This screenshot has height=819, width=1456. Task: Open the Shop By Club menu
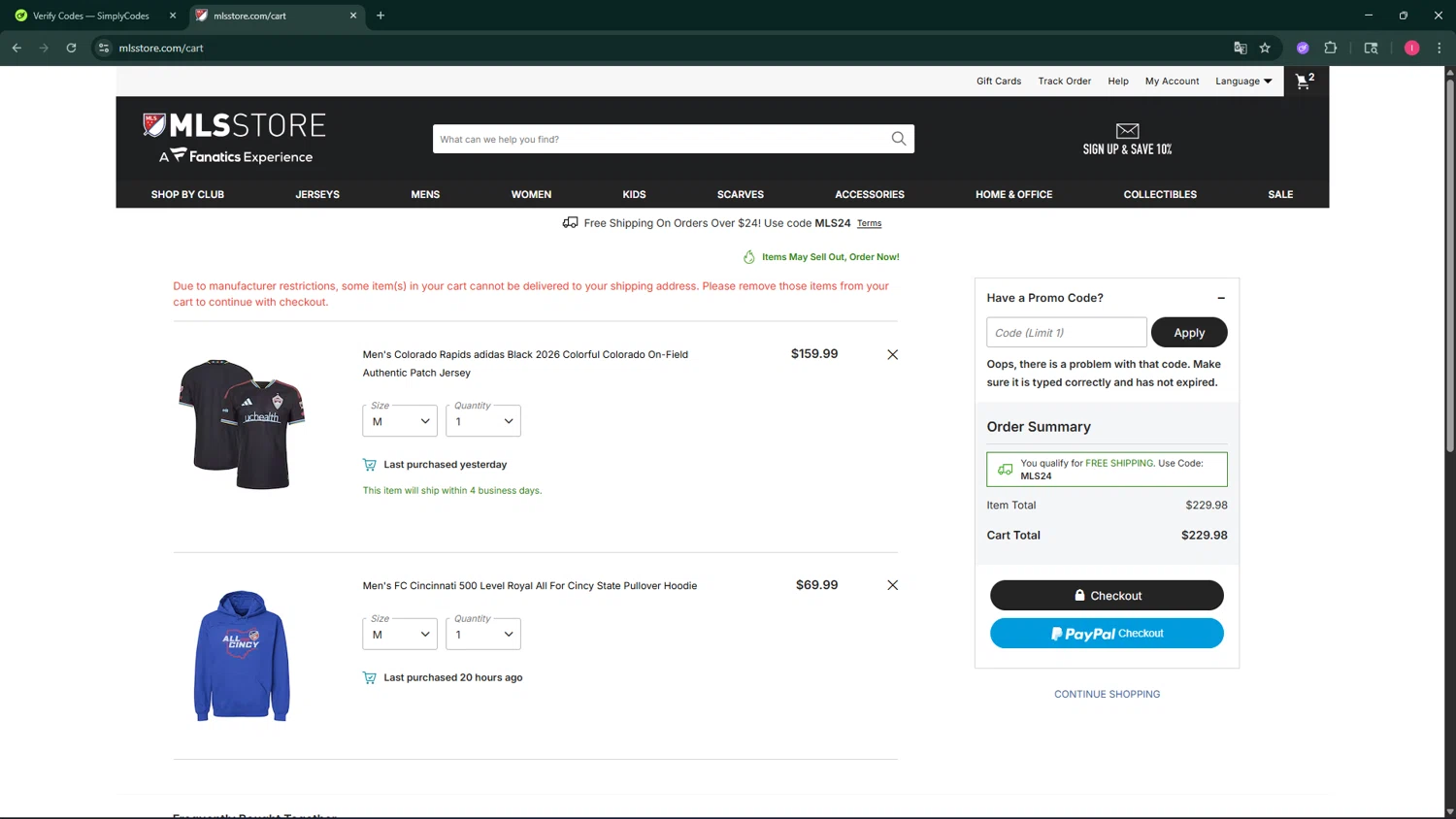[x=187, y=194]
